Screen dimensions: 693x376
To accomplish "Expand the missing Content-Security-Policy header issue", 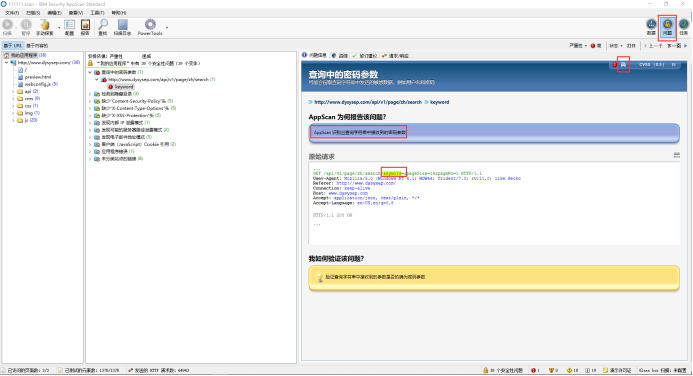I will 90,101.
